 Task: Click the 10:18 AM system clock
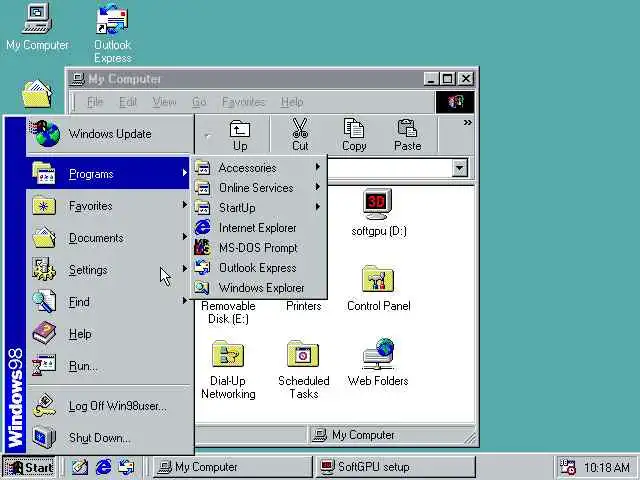607,467
